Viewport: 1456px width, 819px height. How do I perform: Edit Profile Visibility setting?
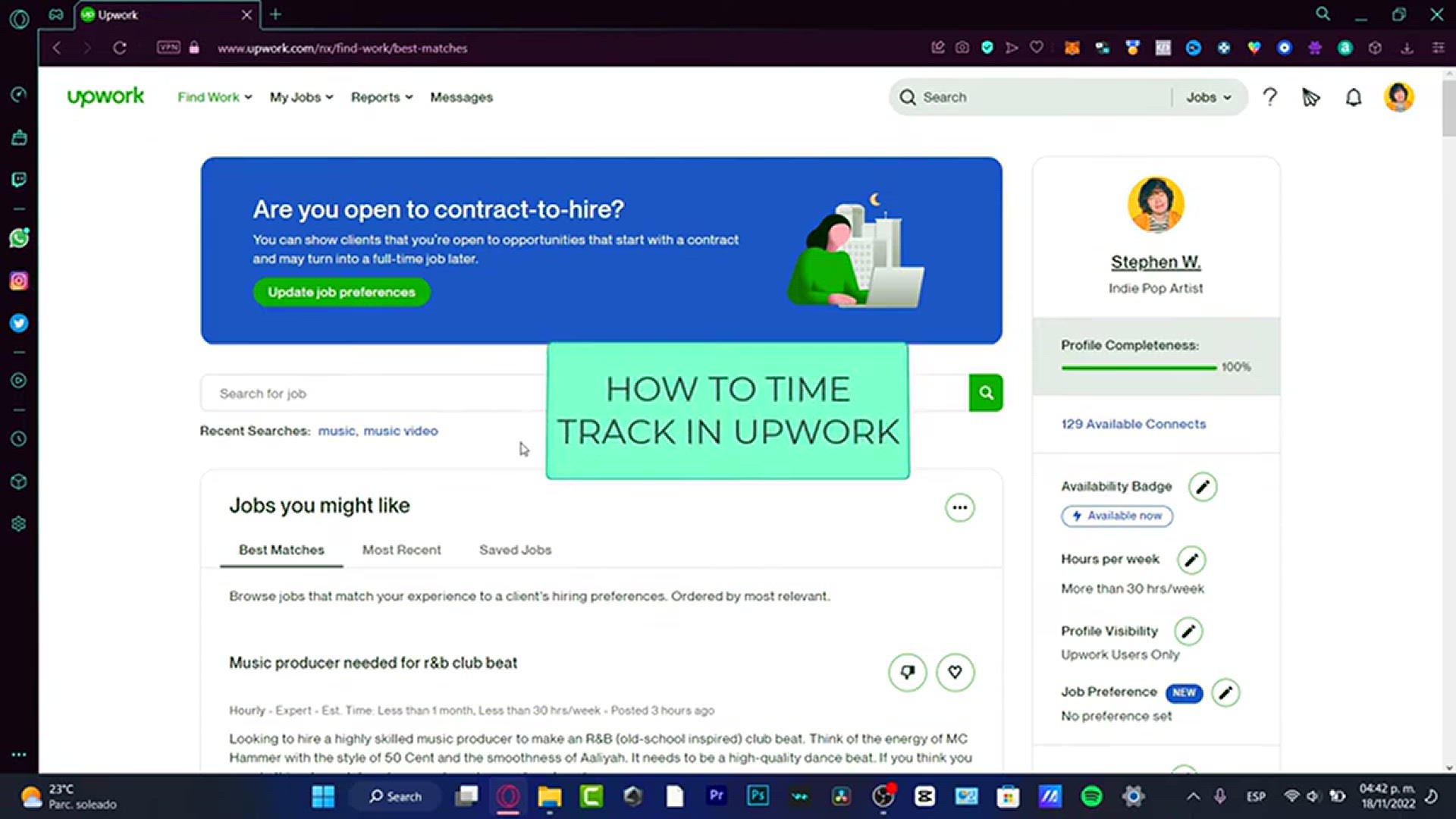[1188, 631]
